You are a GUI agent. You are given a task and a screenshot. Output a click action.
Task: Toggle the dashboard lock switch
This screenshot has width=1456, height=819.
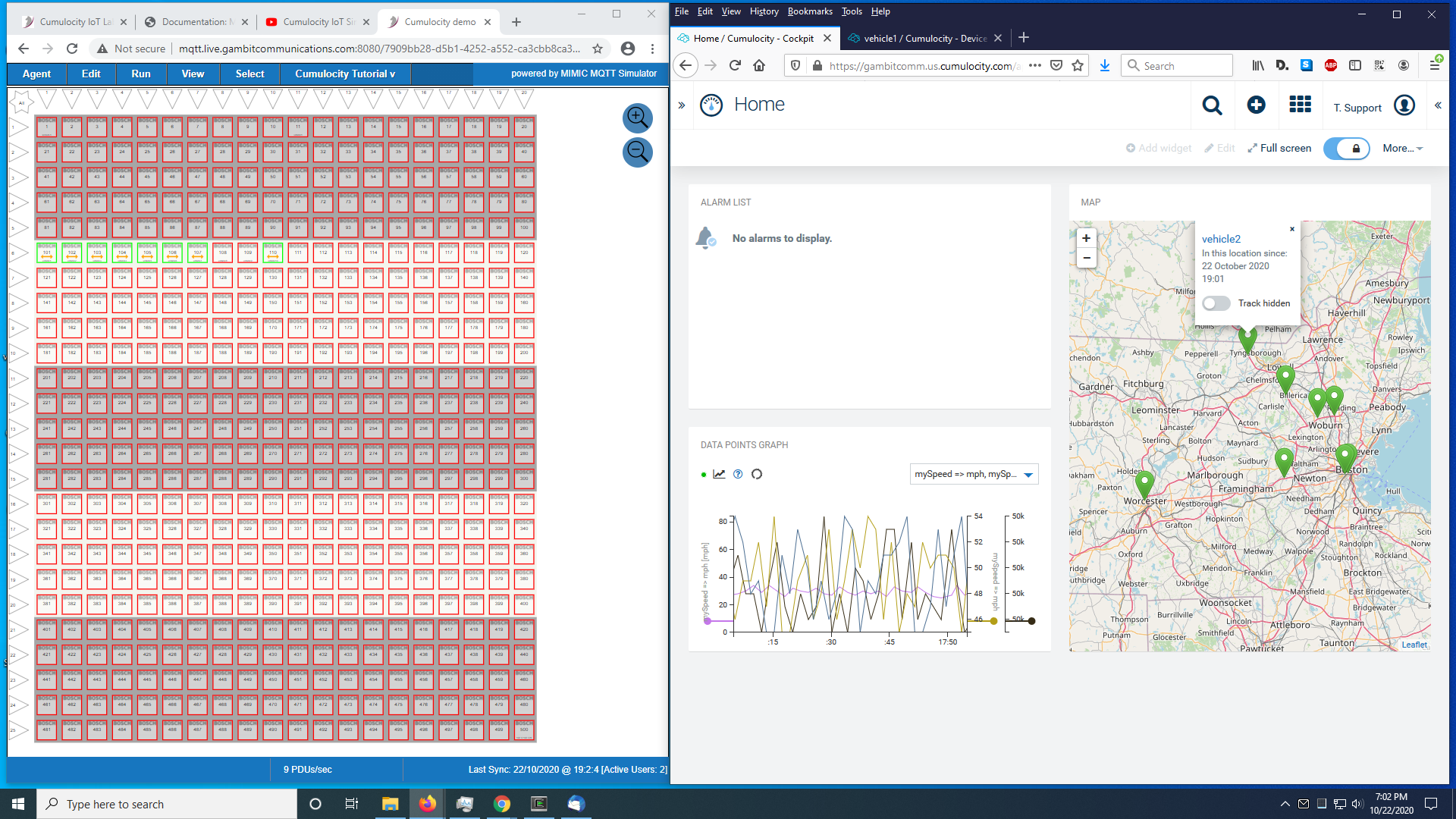pos(1347,149)
